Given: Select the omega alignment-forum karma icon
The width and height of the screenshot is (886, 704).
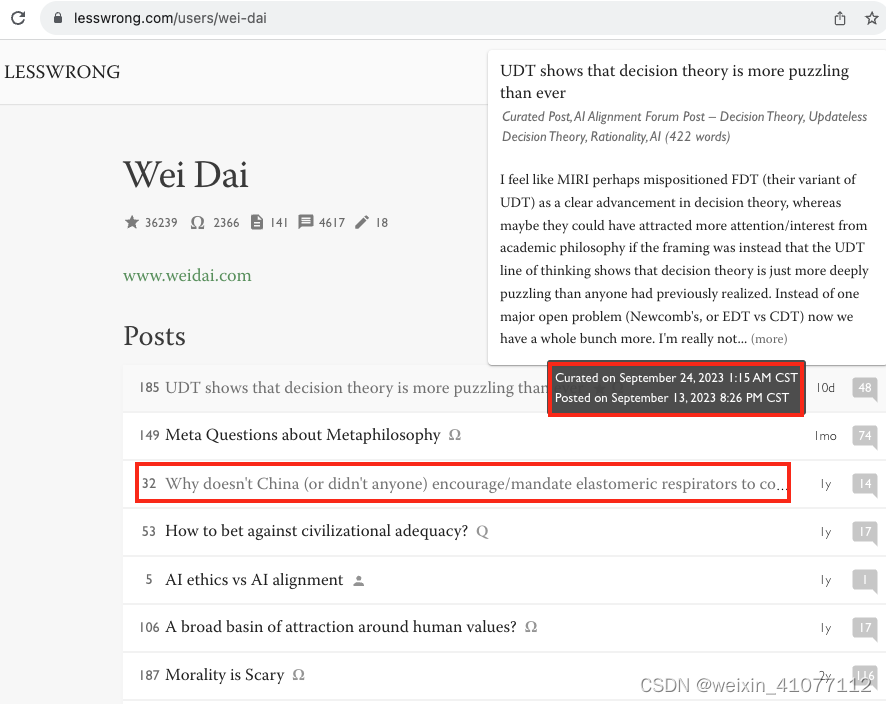Looking at the screenshot, I should pyautogui.click(x=196, y=222).
